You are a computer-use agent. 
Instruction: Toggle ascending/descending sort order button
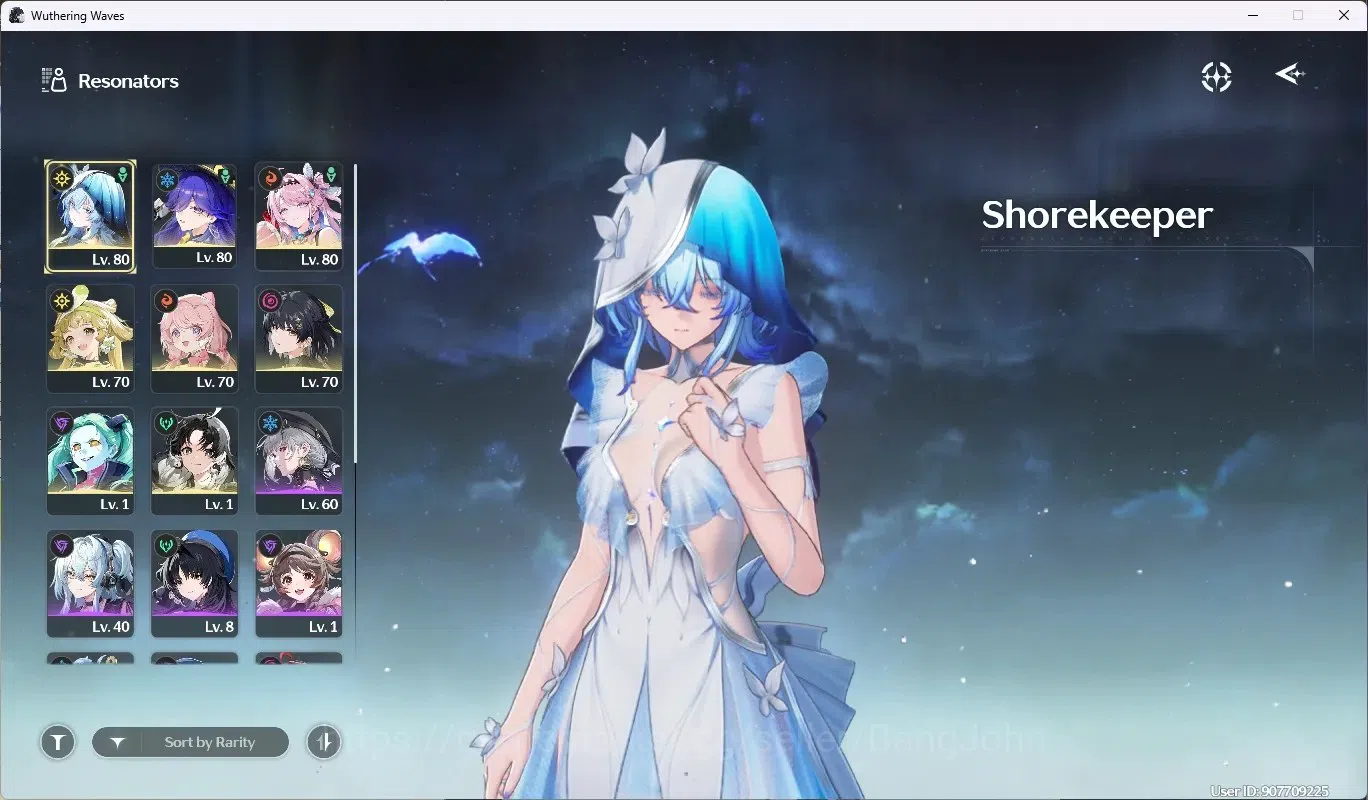pyautogui.click(x=324, y=742)
